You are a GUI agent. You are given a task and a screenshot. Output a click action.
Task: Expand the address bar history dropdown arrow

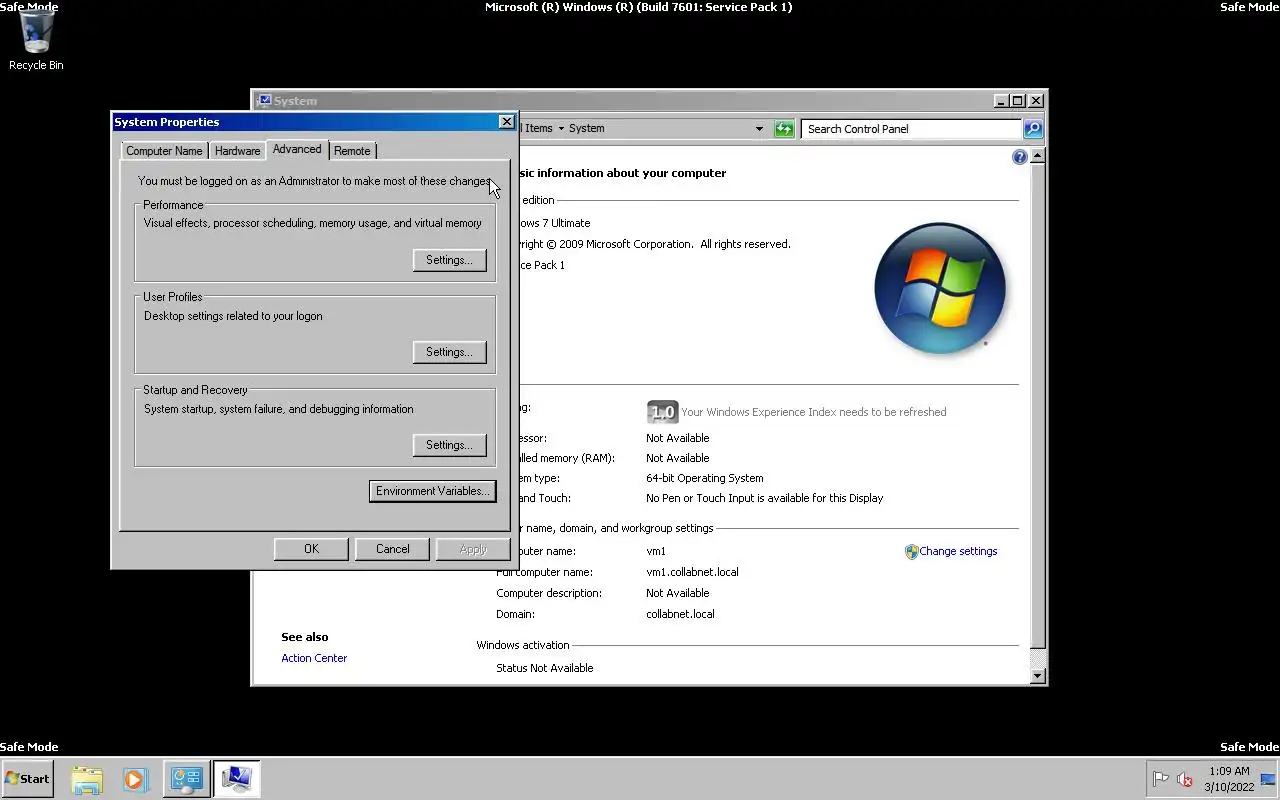[759, 128]
